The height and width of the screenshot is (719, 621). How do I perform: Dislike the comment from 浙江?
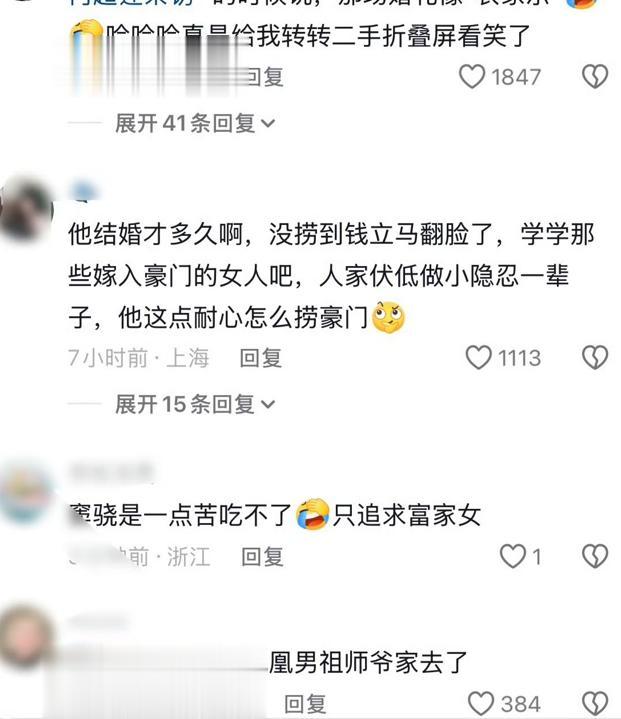(x=595, y=557)
